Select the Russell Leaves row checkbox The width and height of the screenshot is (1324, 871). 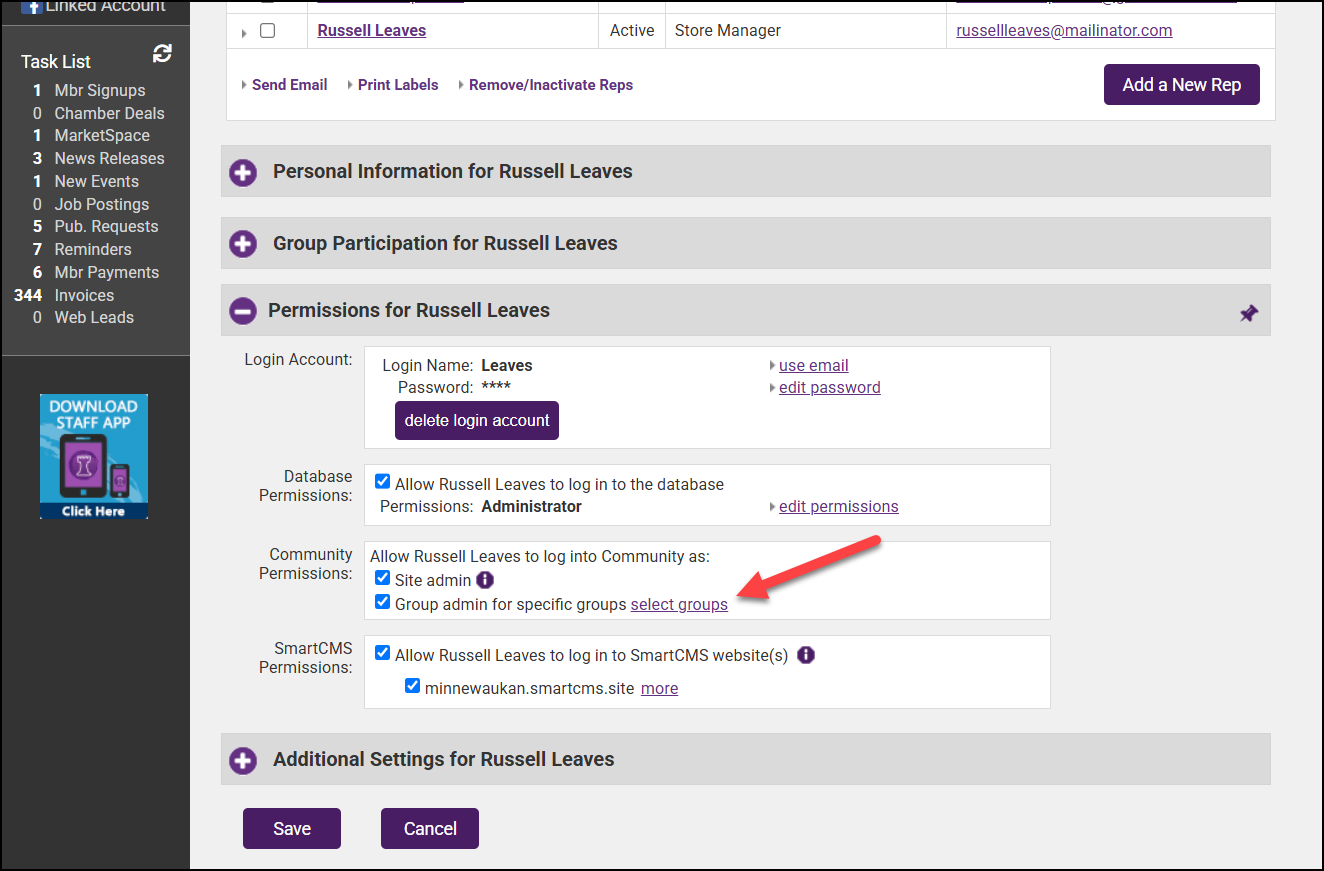click(x=267, y=31)
